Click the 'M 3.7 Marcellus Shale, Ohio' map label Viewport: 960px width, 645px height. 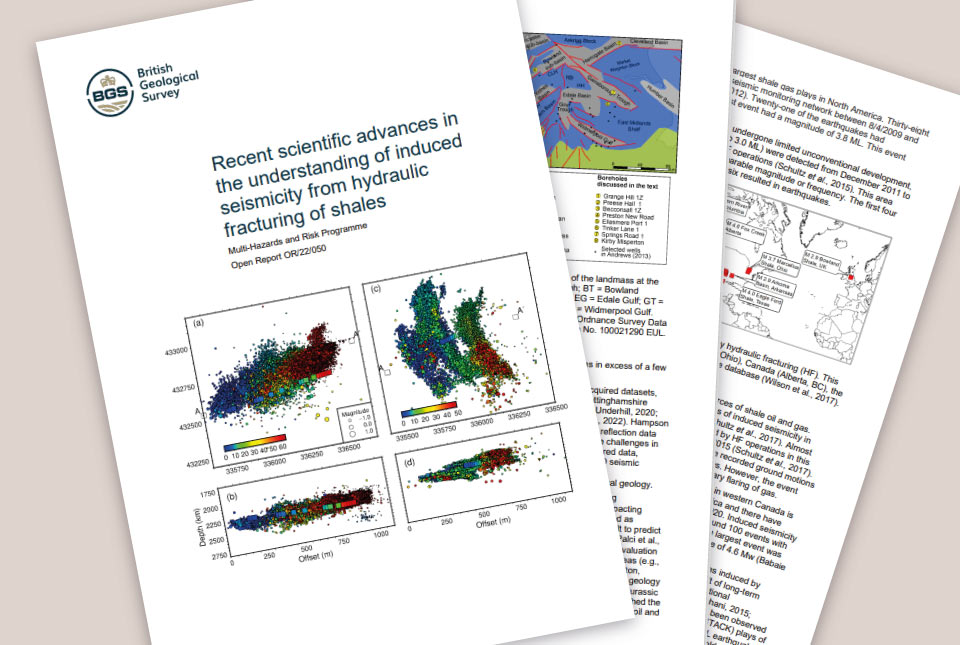pyautogui.click(x=778, y=266)
